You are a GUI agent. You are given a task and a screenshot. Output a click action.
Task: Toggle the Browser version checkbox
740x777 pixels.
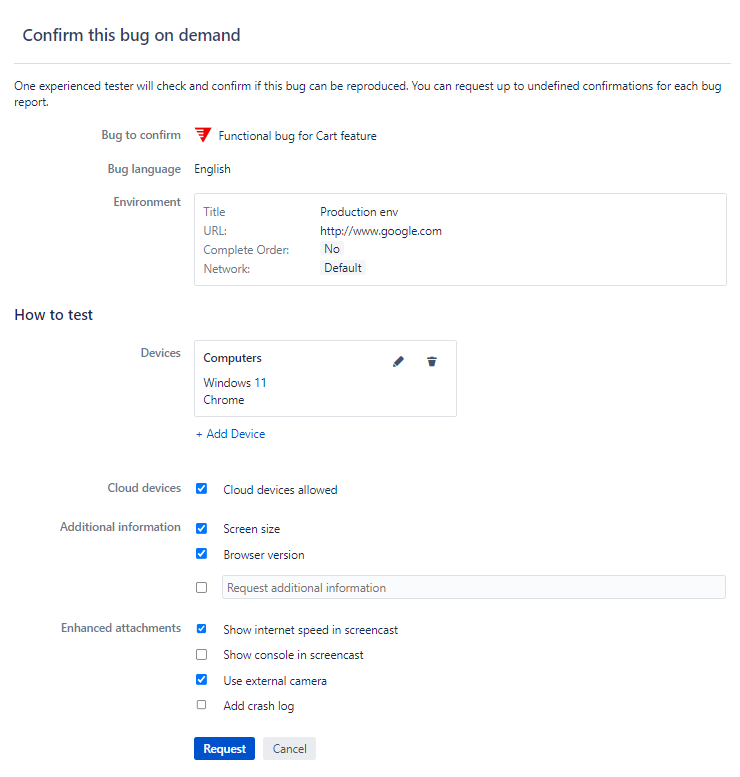201,554
